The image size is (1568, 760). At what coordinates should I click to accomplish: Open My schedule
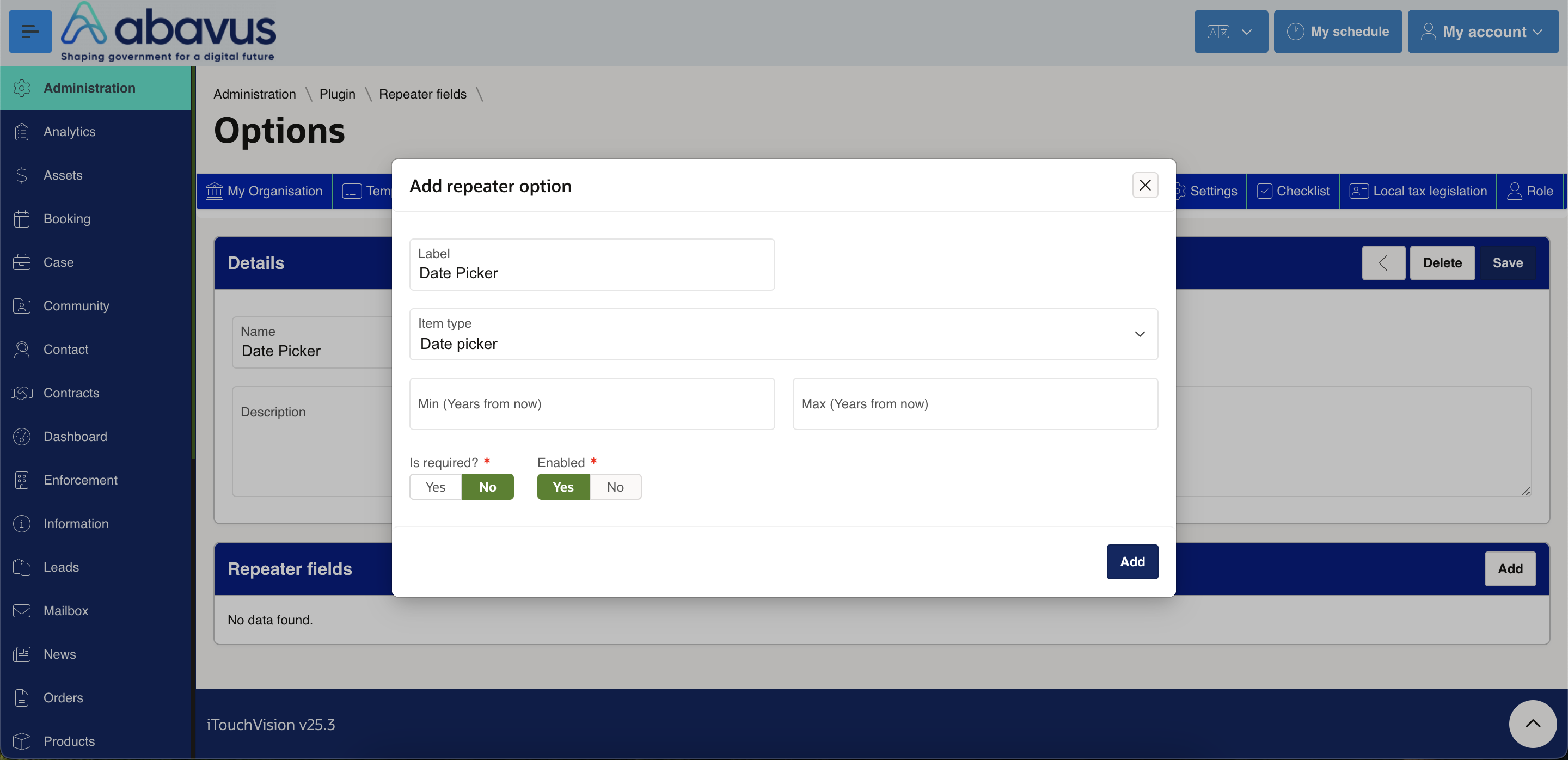(x=1337, y=31)
